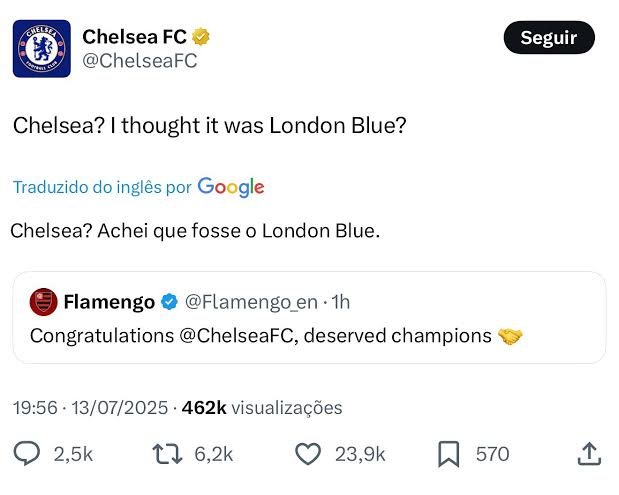Image resolution: width=619 pixels, height=495 pixels.
Task: Open the @ChelseaFC handle link
Action: point(140,61)
